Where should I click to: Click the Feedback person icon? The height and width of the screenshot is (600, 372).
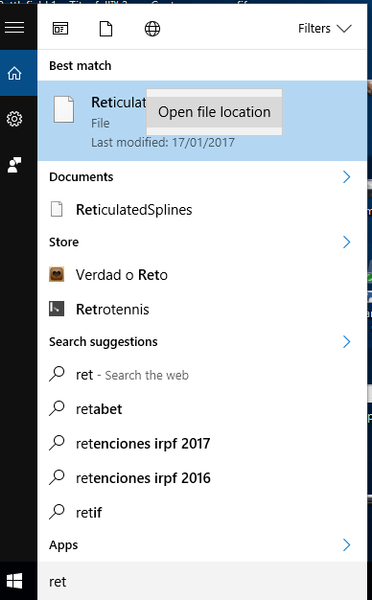pos(15,165)
